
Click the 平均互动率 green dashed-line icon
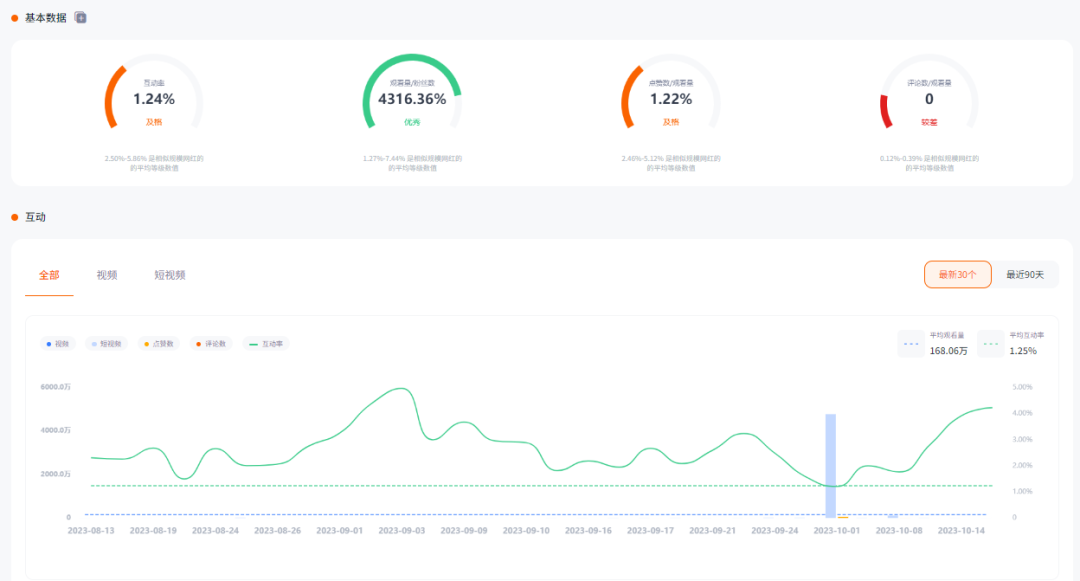[x=990, y=344]
